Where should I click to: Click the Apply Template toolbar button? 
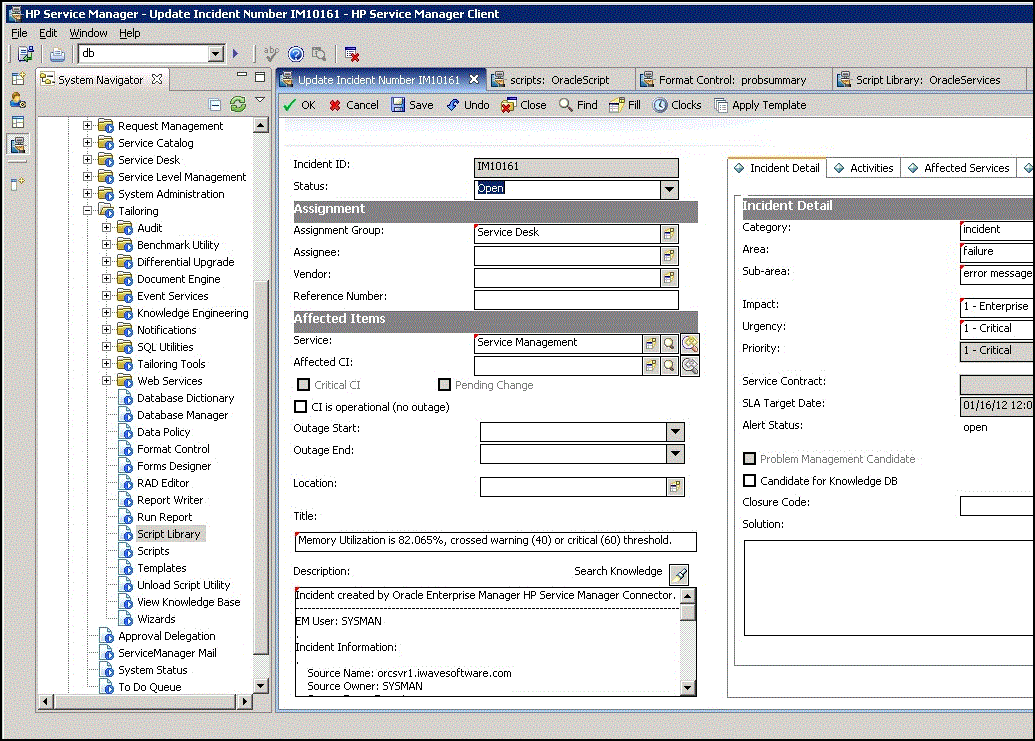(x=760, y=105)
